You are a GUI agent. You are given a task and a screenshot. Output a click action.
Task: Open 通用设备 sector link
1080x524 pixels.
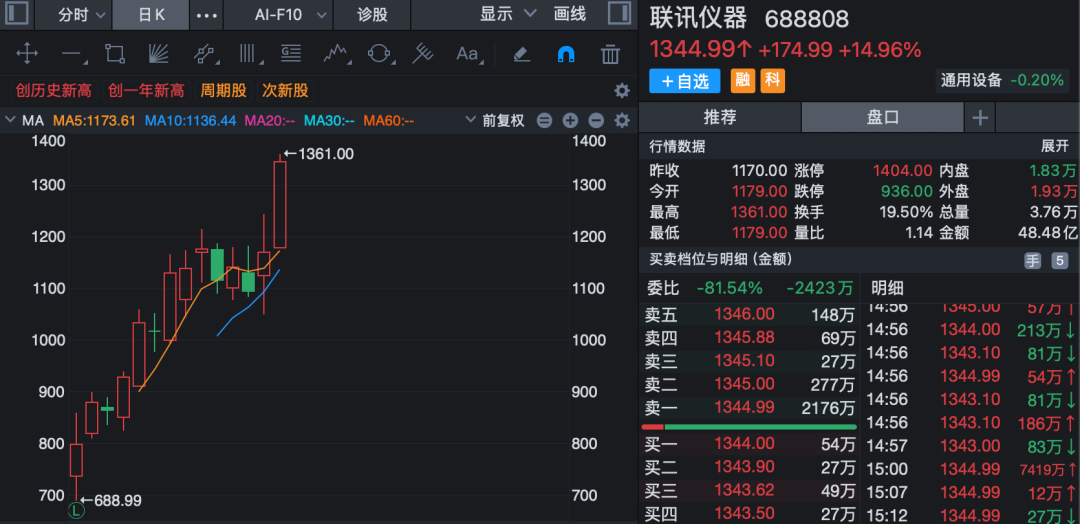tap(971, 80)
